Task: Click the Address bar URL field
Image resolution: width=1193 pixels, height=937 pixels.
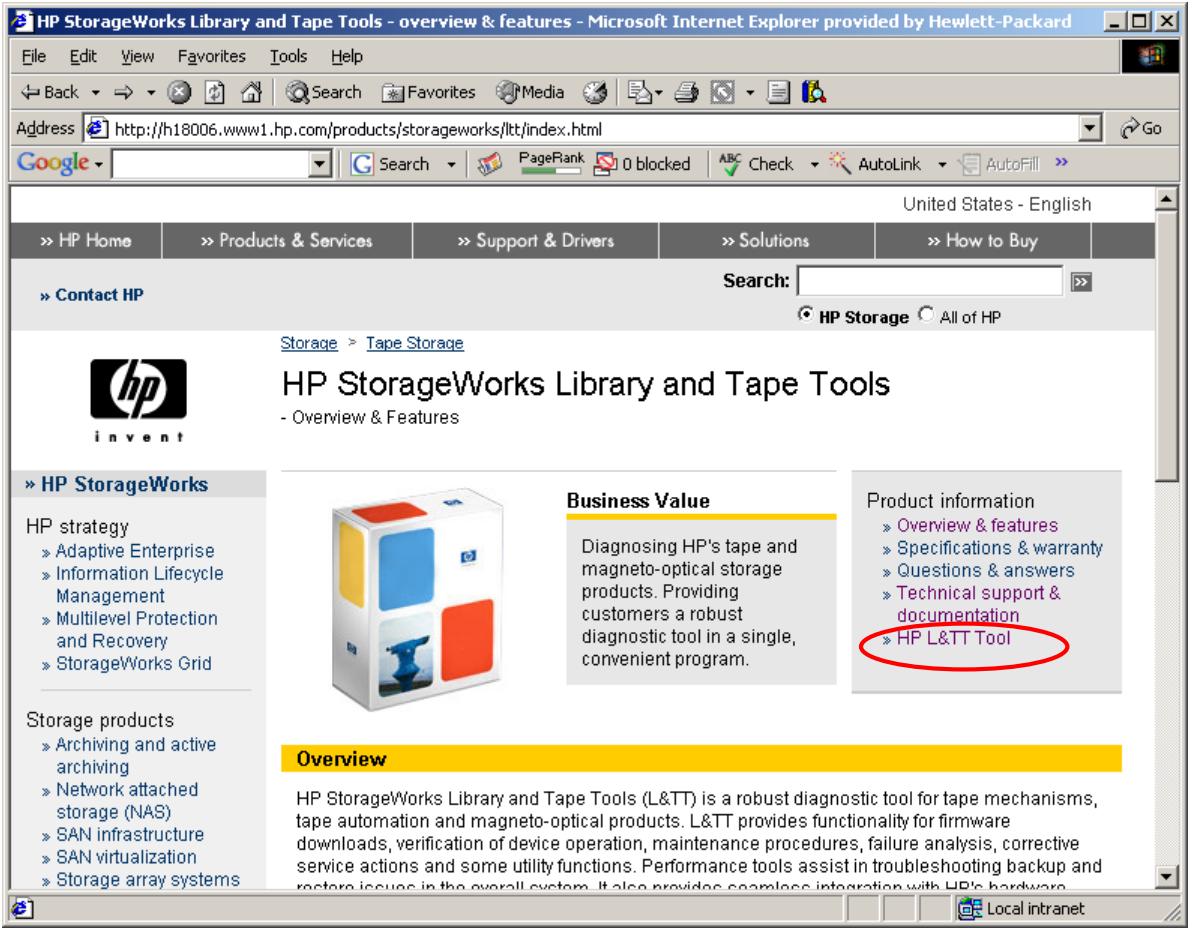Action: tap(582, 129)
